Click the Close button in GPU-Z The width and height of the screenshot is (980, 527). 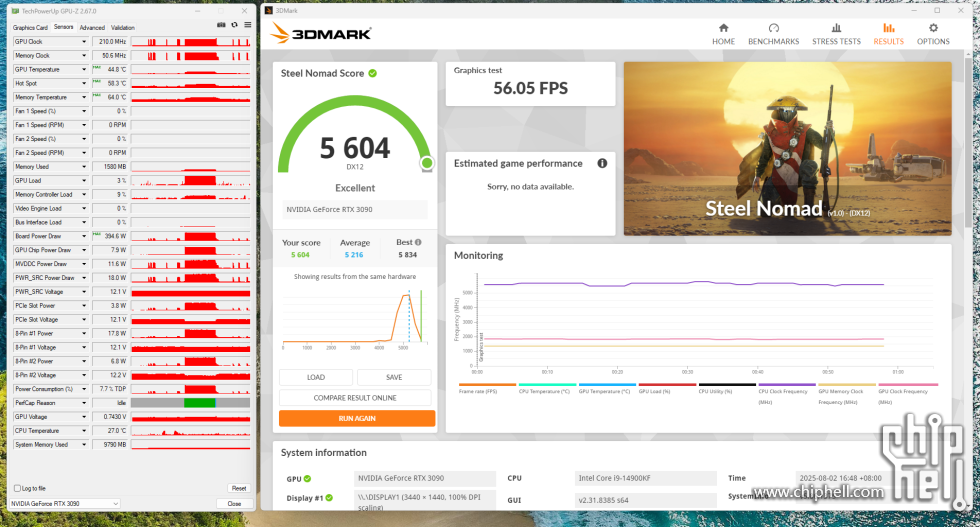(x=234, y=503)
